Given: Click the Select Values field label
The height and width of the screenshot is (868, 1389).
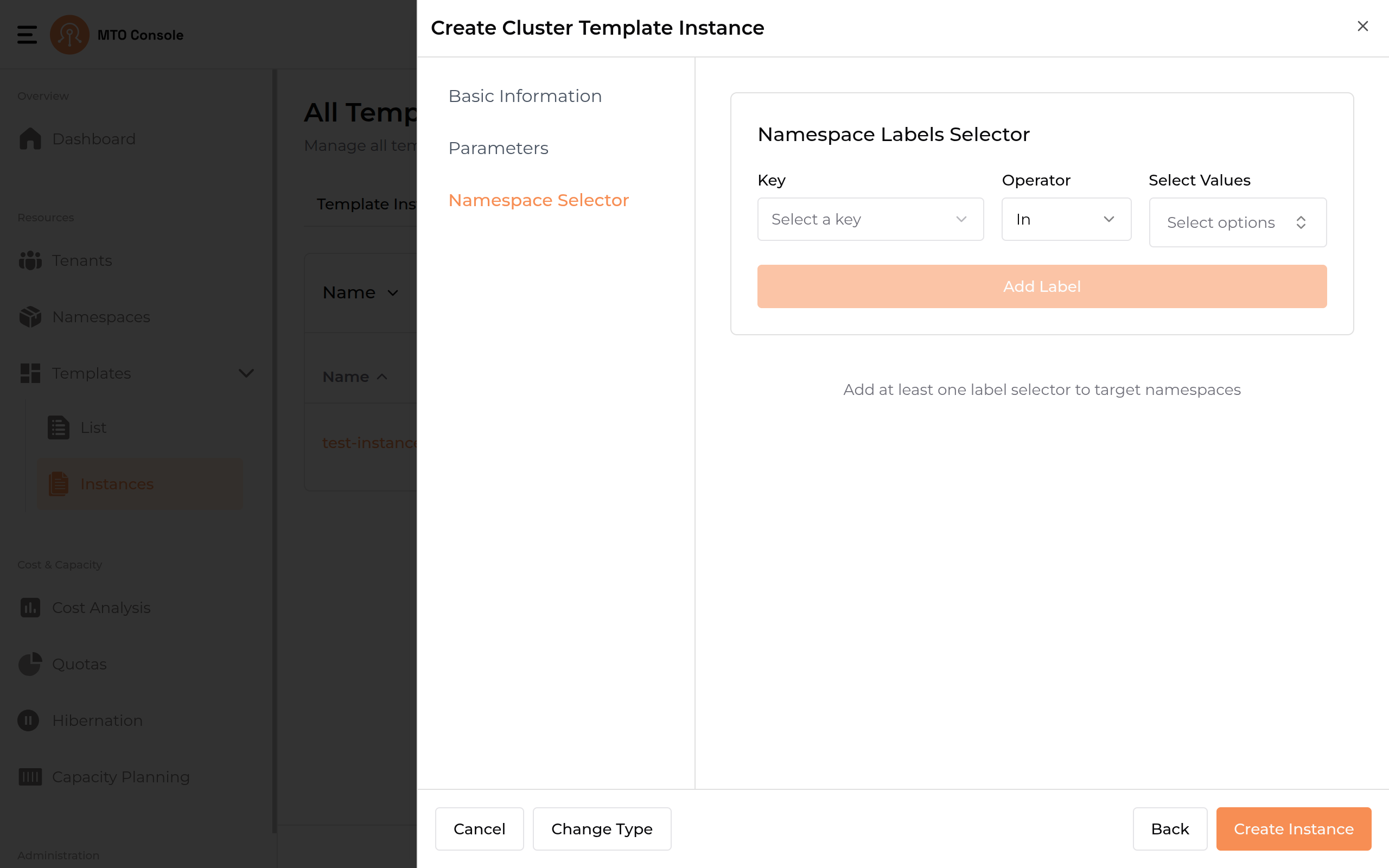Looking at the screenshot, I should 1199,180.
